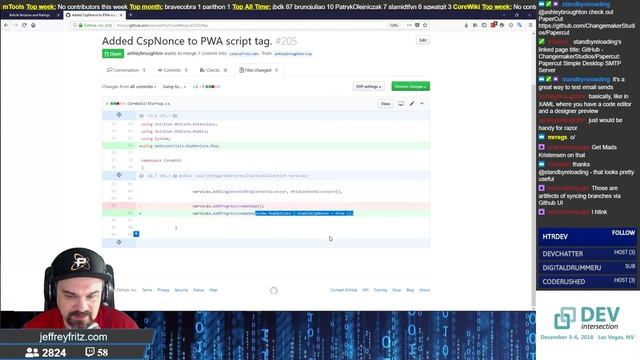Click the Security footer link
Viewport: 640px width, 360px height.
[181, 290]
